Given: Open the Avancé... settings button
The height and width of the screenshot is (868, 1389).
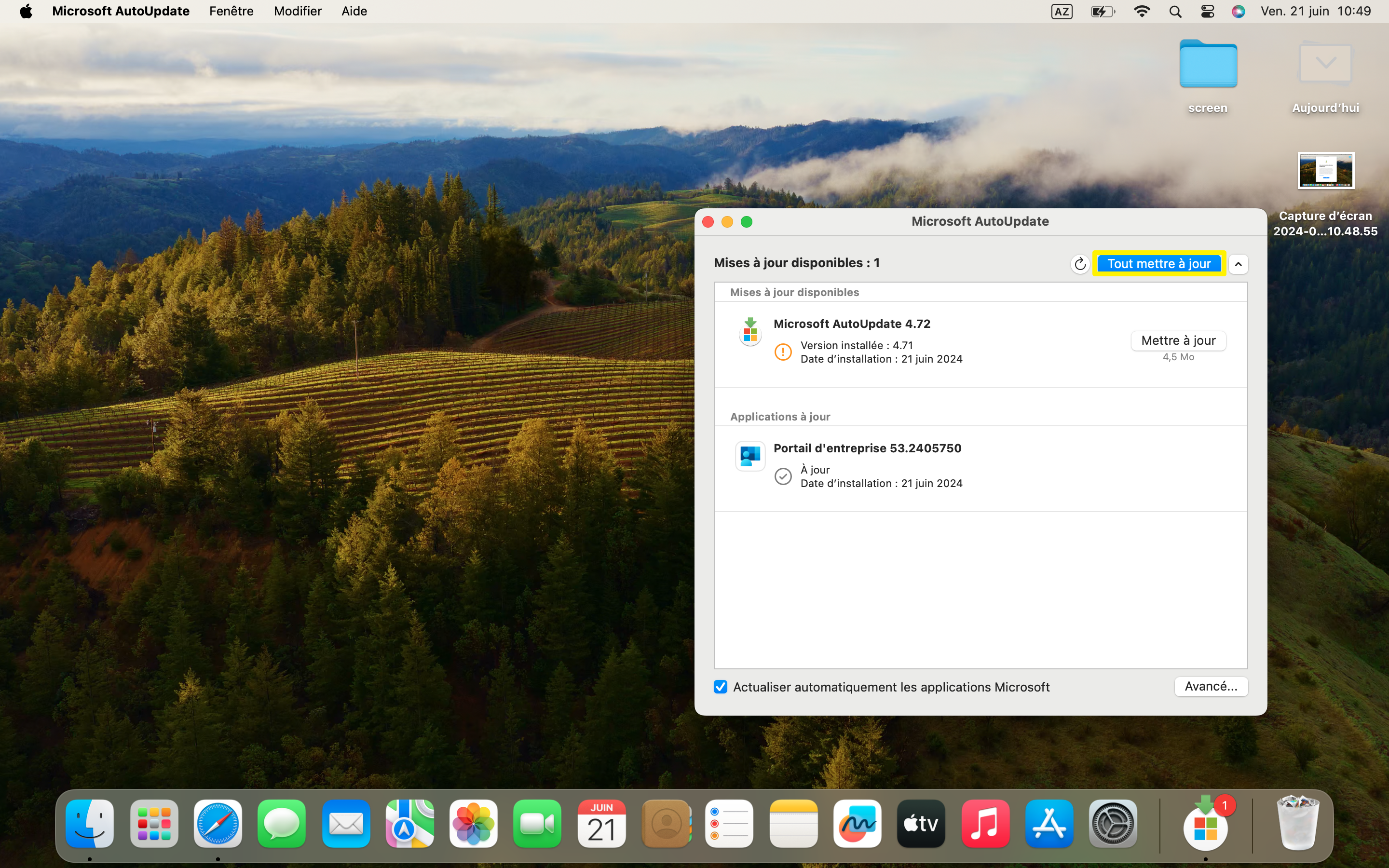Looking at the screenshot, I should click(x=1211, y=686).
